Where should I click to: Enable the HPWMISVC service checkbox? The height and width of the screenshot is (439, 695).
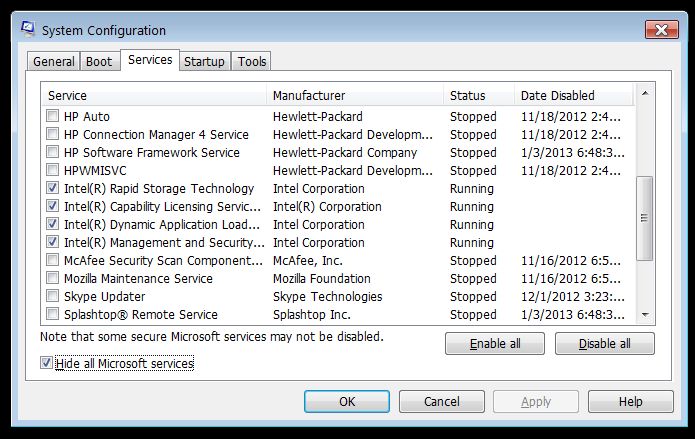click(x=52, y=170)
